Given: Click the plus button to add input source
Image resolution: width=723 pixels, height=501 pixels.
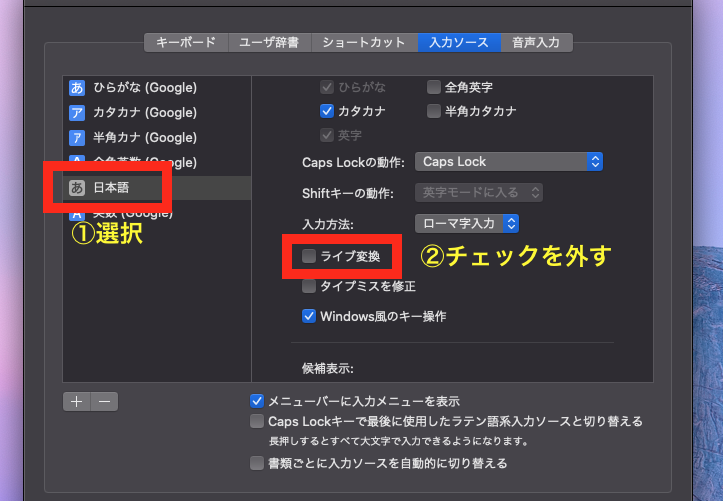Looking at the screenshot, I should point(76,401).
